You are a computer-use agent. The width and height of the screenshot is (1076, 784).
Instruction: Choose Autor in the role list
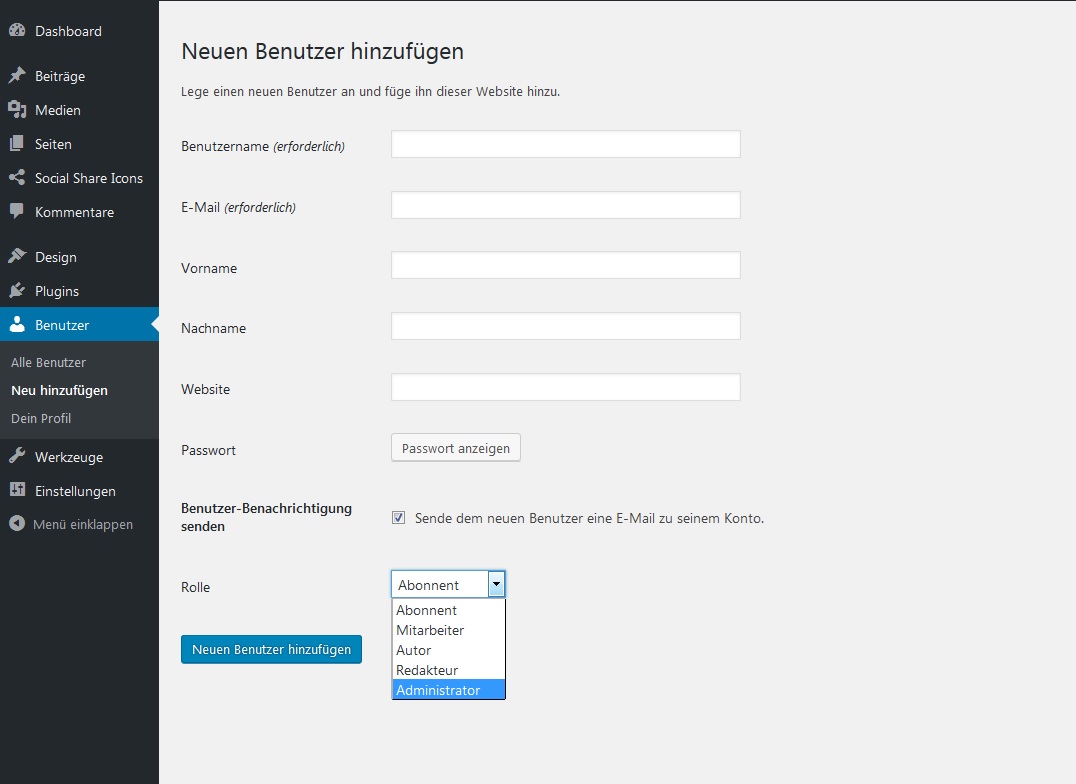448,649
